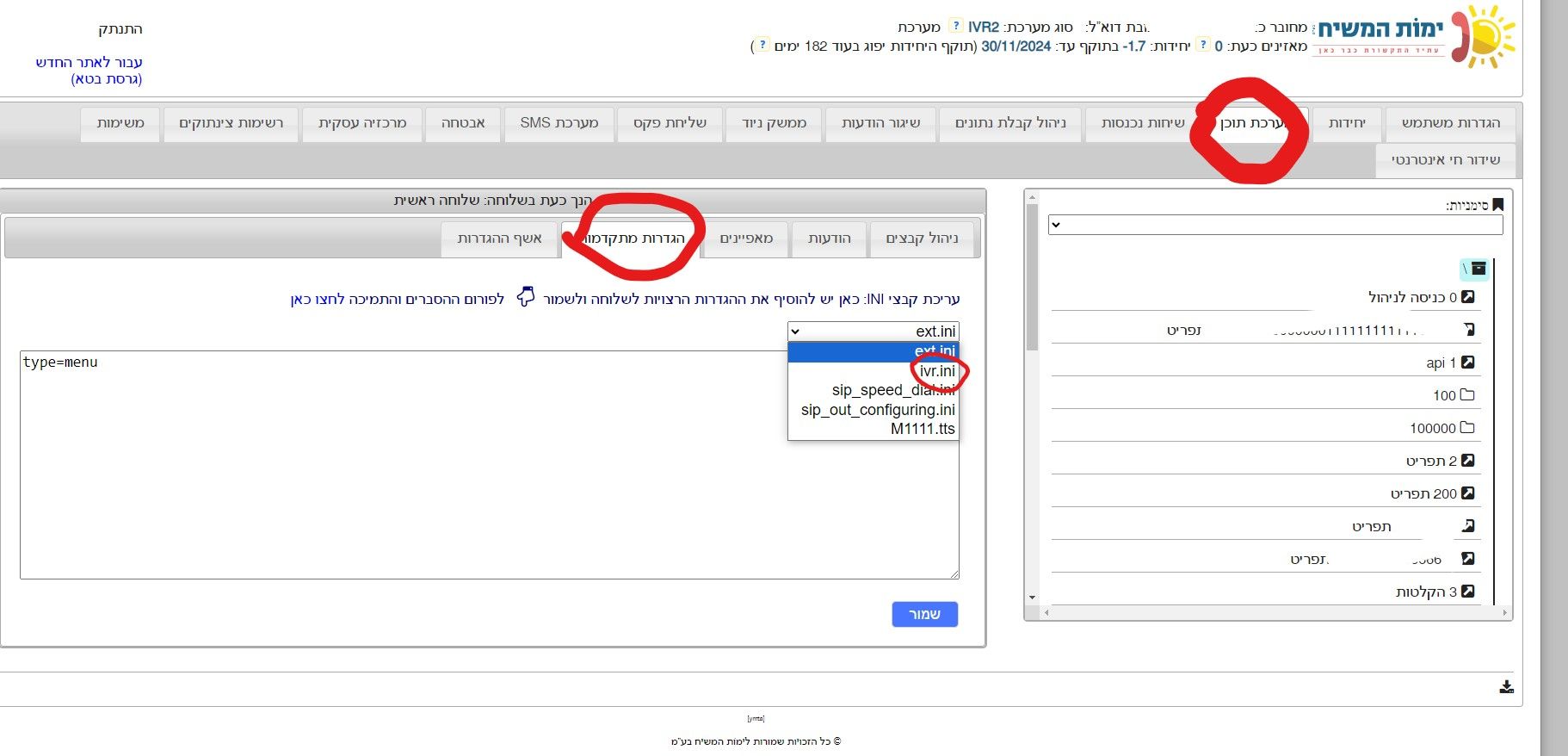Click the tree panel scroll-down arrow
1568x756 pixels.
[x=1033, y=597]
